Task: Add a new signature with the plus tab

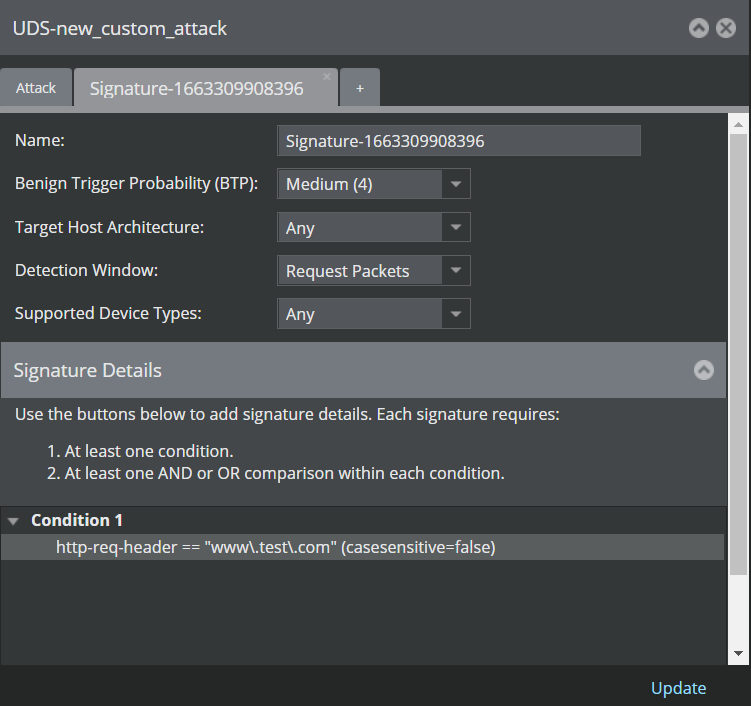Action: pos(360,88)
